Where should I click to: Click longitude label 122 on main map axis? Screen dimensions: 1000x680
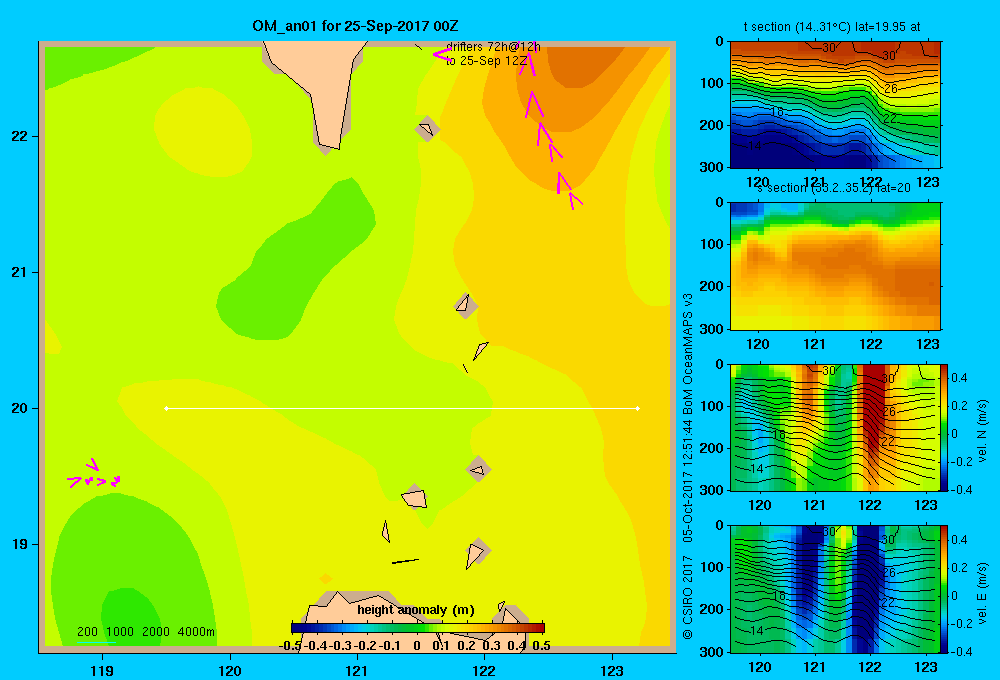(484, 670)
